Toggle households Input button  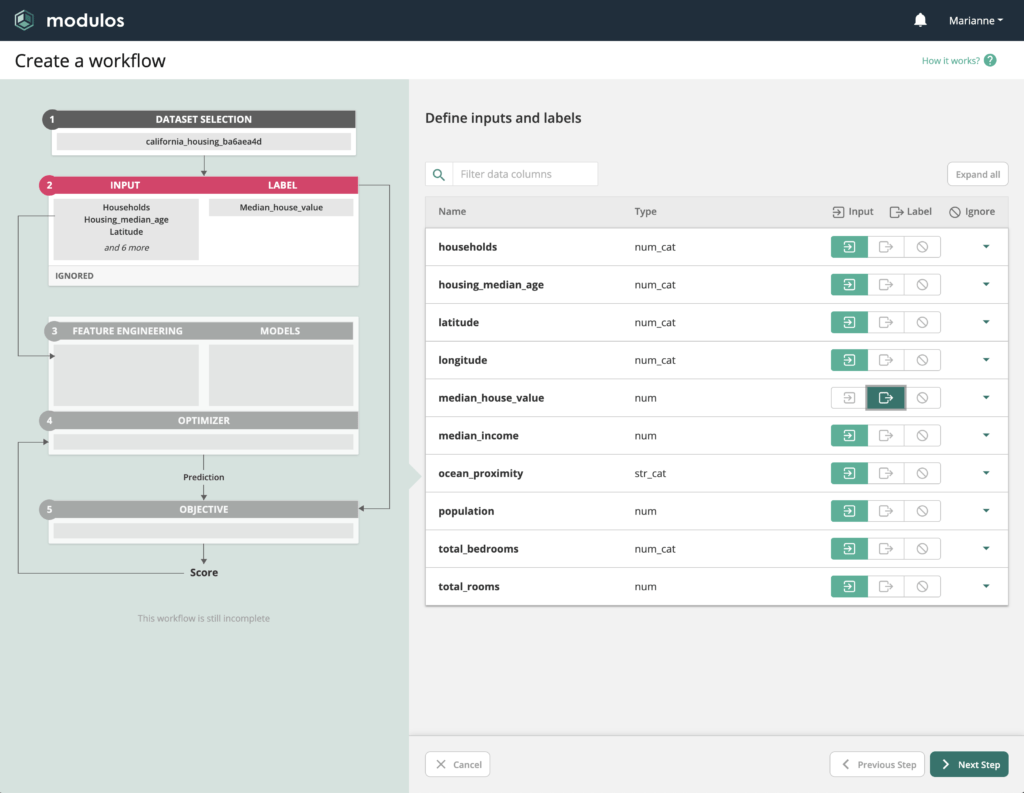click(x=849, y=247)
